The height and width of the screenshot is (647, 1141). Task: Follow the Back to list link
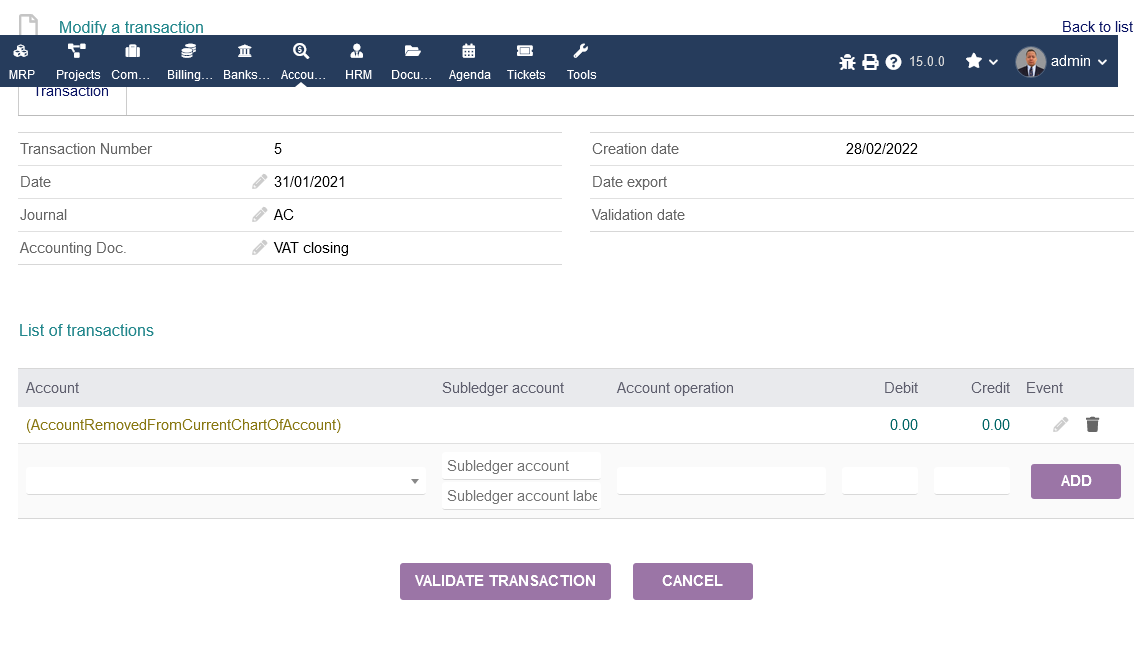1096,27
